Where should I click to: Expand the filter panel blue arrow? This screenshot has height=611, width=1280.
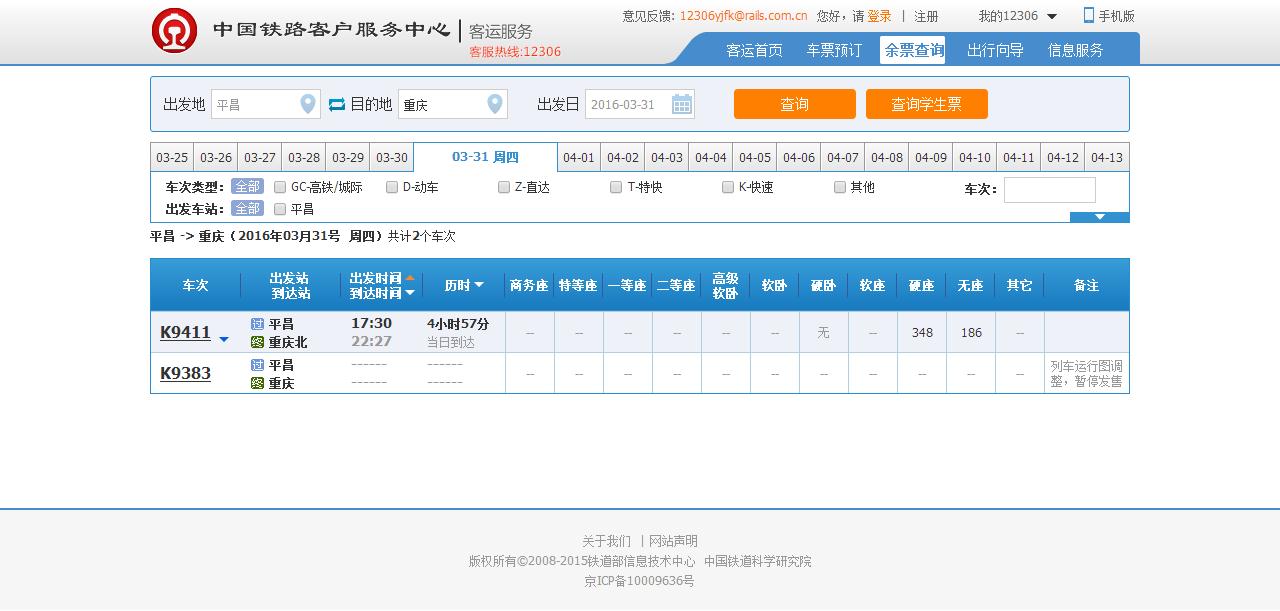pyautogui.click(x=1099, y=217)
